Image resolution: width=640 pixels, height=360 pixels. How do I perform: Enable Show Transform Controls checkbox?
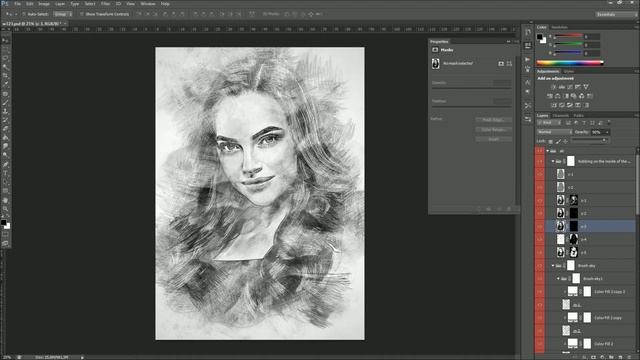click(x=82, y=14)
